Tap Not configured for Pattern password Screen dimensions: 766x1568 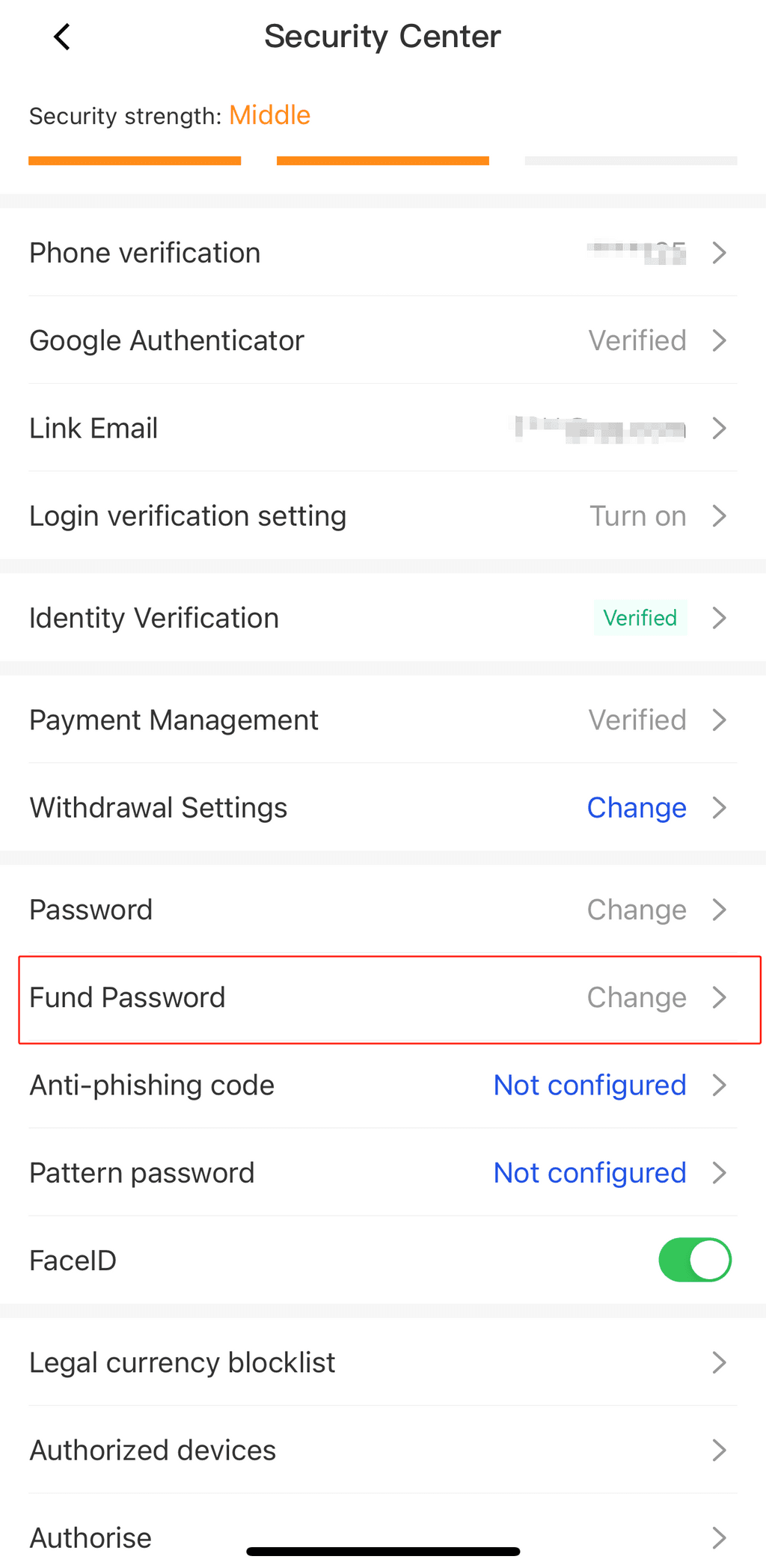pos(589,1172)
